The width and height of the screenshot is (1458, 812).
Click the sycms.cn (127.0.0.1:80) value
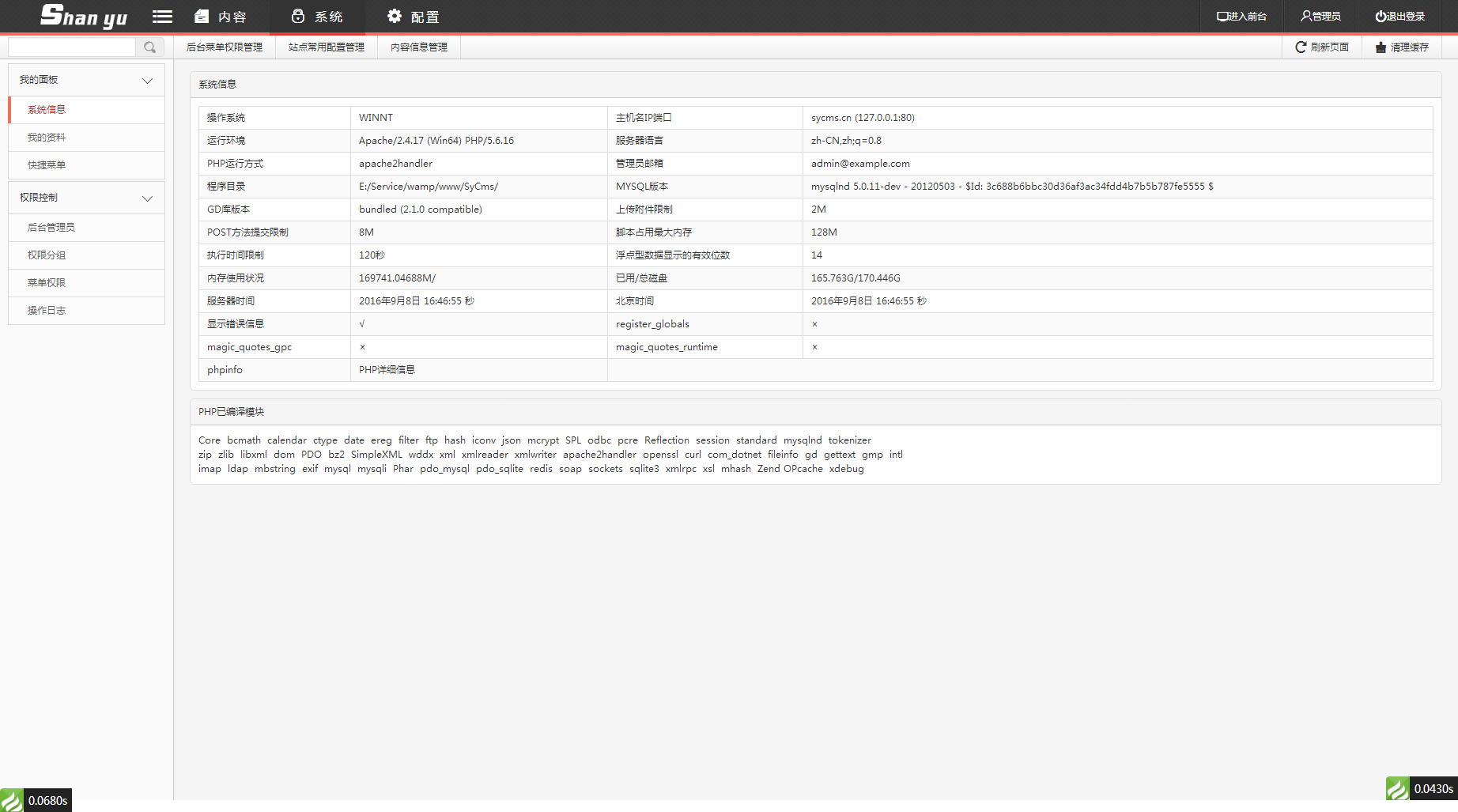tap(863, 118)
